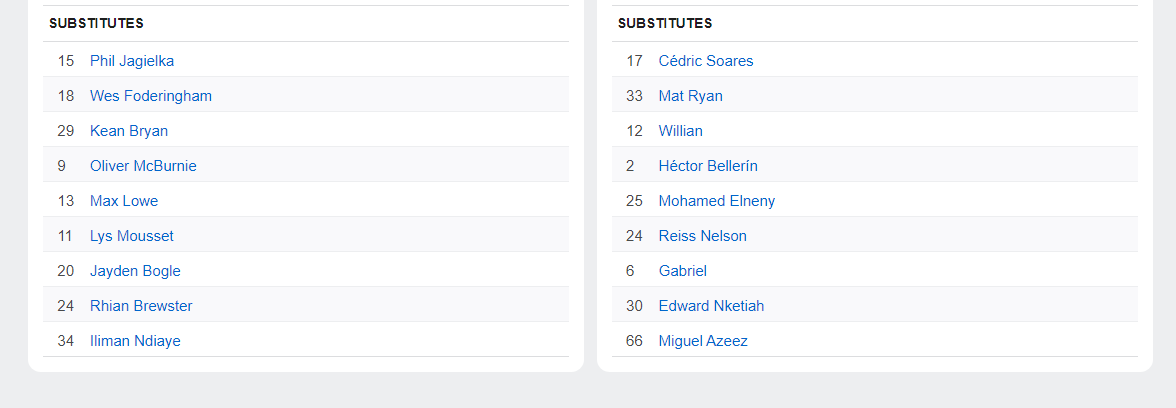Select substitute Kean Bryan

[x=129, y=131]
